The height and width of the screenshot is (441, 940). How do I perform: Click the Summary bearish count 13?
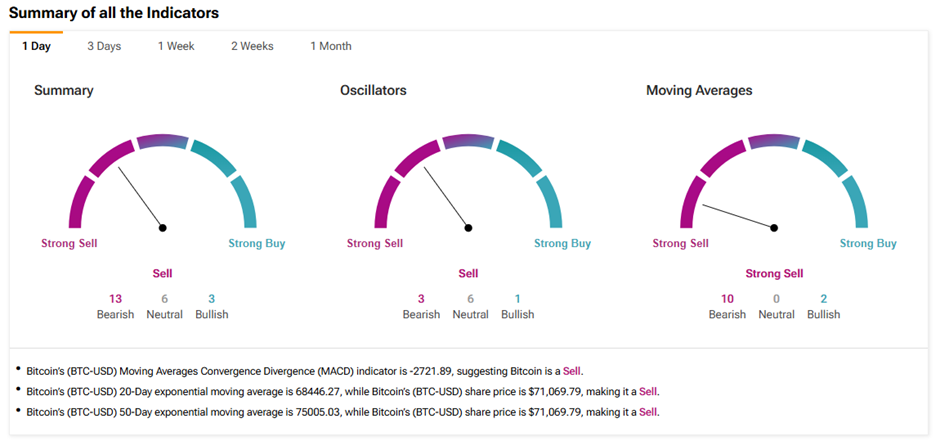pos(115,298)
